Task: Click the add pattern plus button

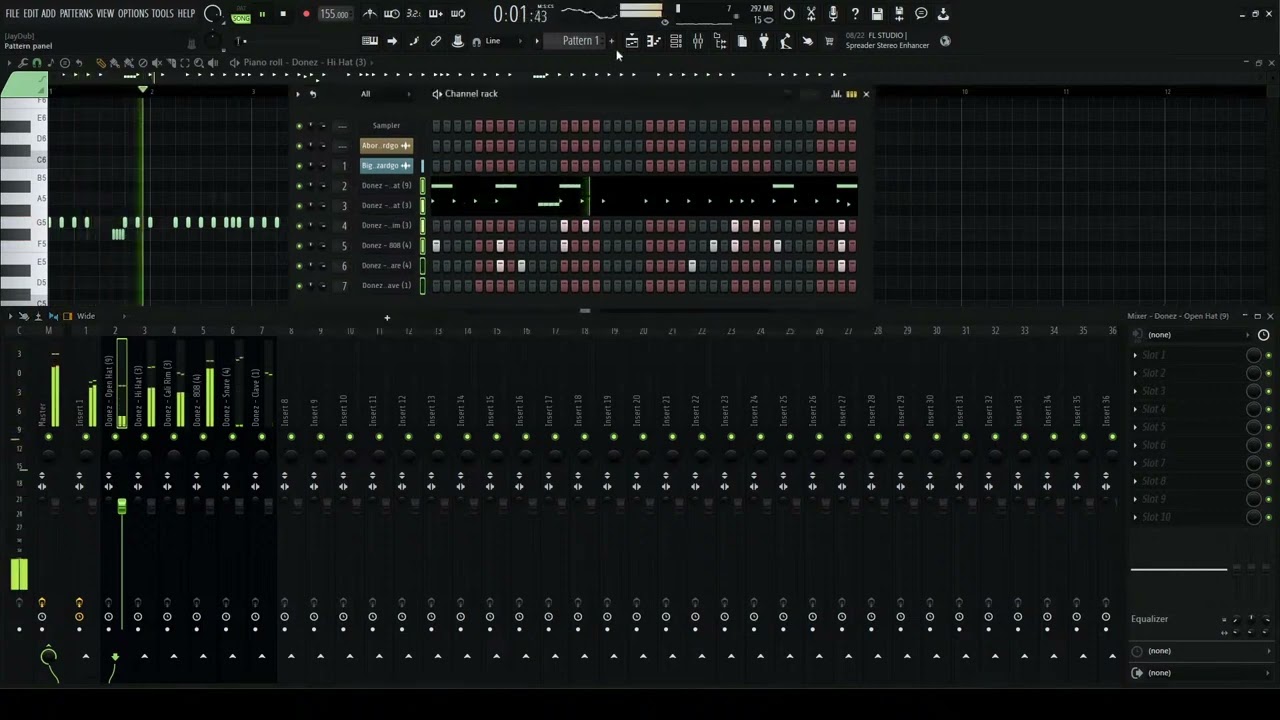Action: click(x=612, y=41)
